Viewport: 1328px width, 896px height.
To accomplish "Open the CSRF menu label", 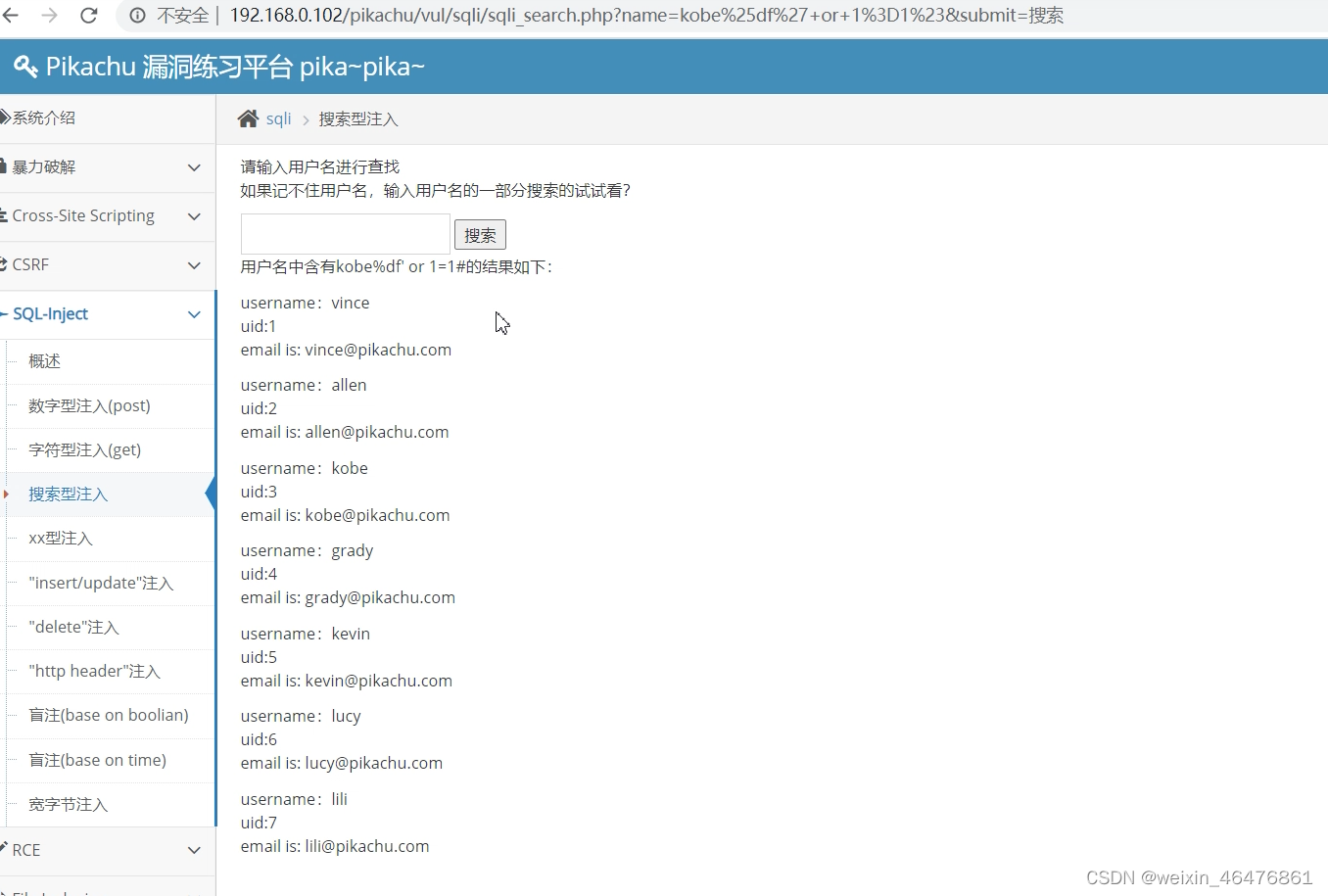I will [30, 264].
